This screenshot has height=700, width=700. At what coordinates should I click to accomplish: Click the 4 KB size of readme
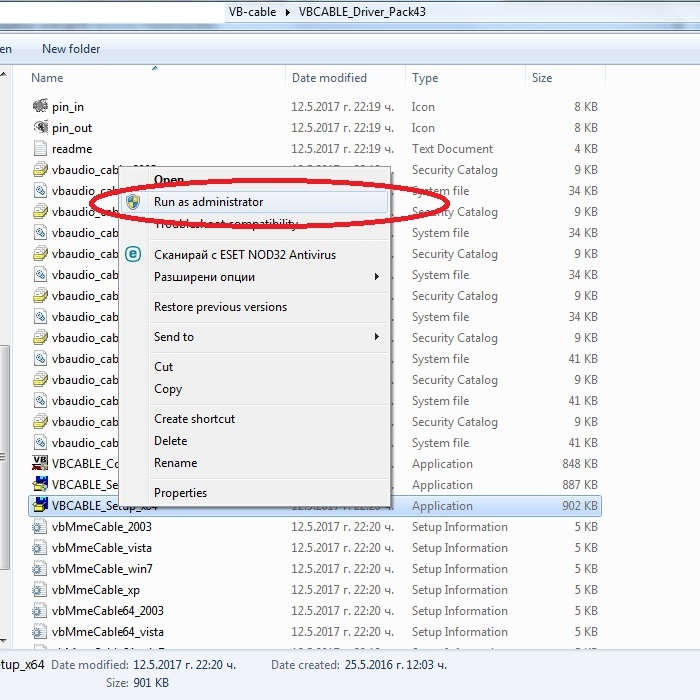click(586, 149)
